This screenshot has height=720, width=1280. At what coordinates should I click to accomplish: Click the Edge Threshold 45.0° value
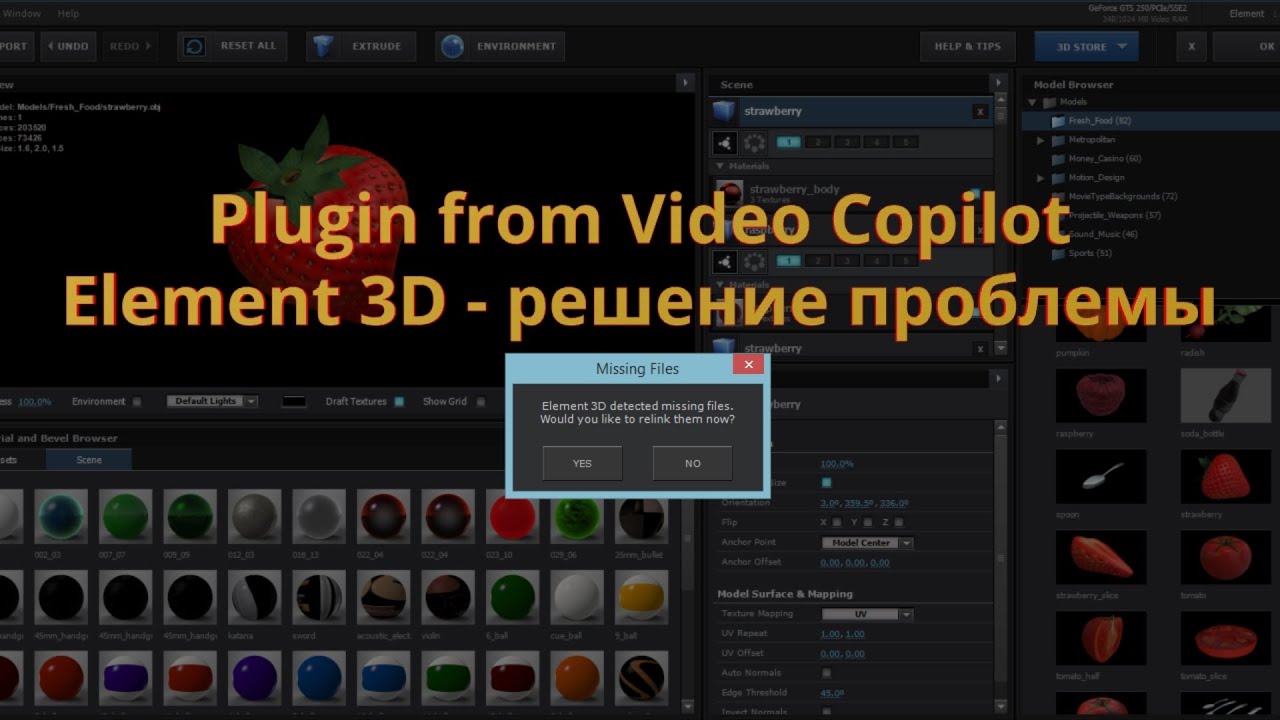(831, 693)
